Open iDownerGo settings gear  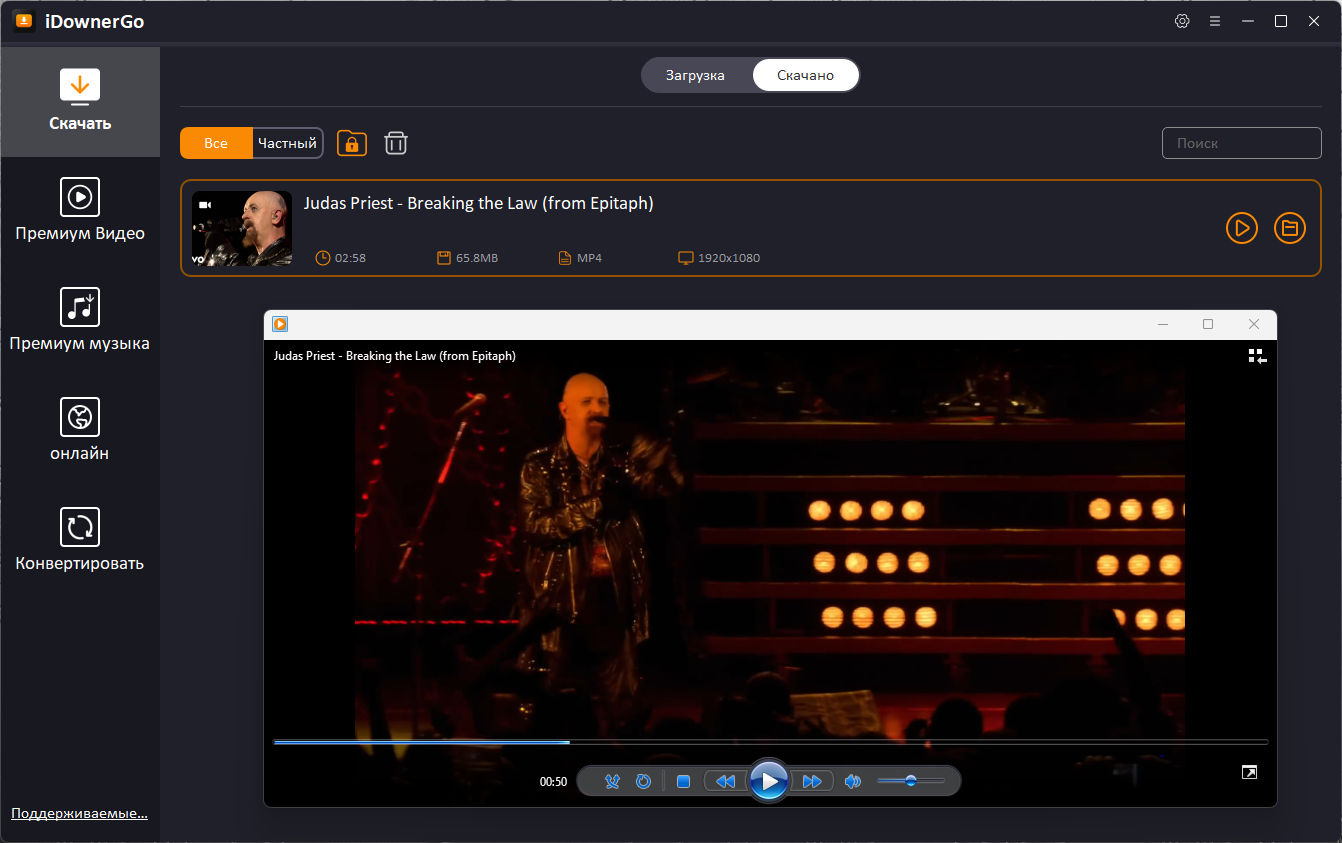pyautogui.click(x=1182, y=21)
